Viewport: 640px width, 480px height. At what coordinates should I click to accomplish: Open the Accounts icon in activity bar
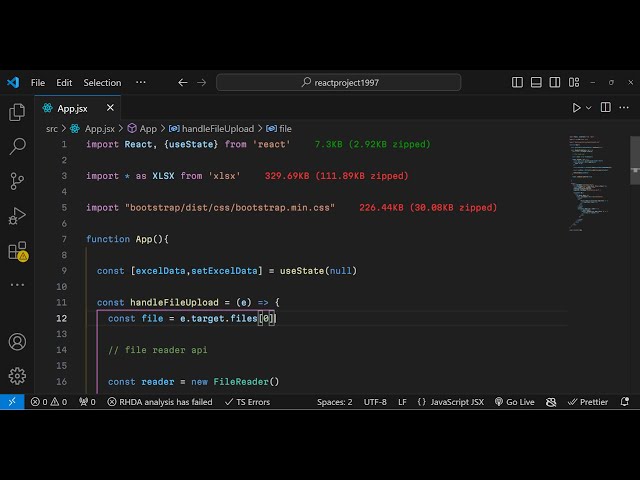(17, 342)
